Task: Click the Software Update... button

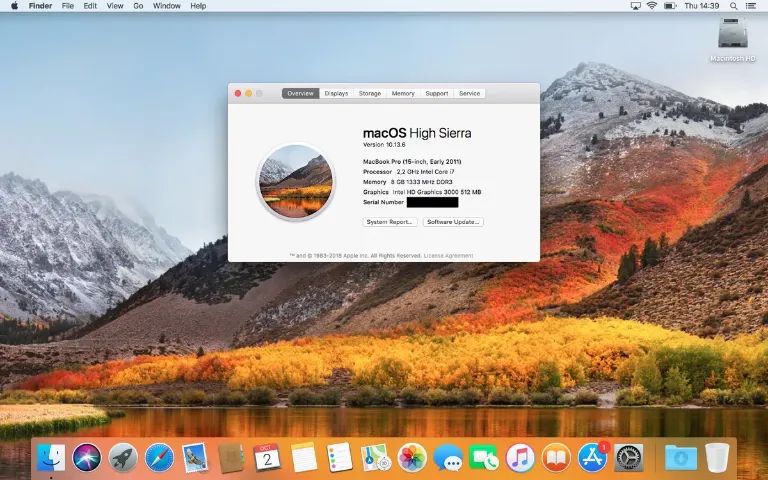Action: pos(453,222)
